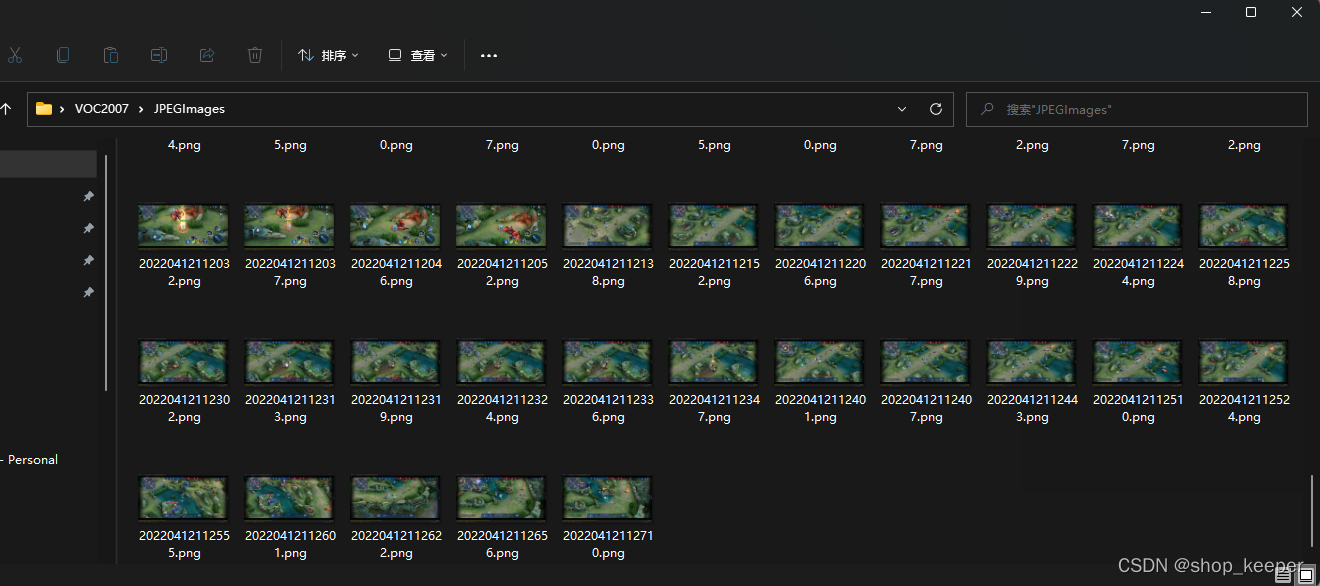Viewport: 1320px width, 586px height.
Task: Select thumbnail 20220412112324.png
Action: (502, 362)
